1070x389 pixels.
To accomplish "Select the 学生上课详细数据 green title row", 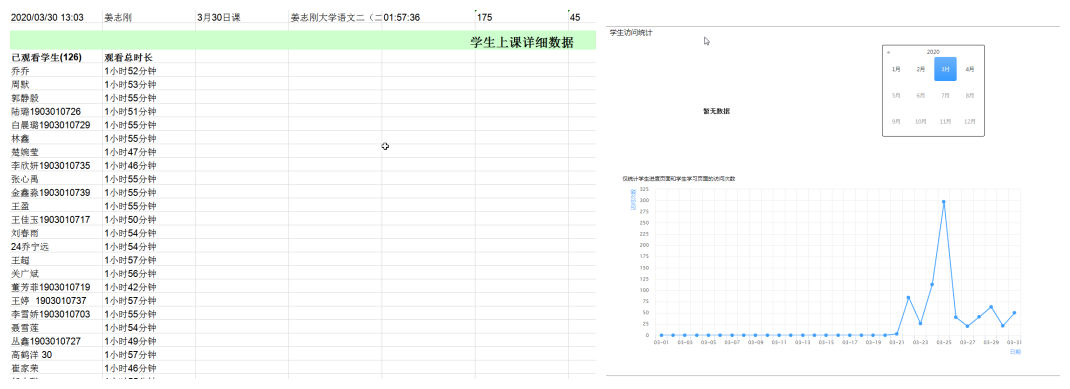I will tap(303, 43).
